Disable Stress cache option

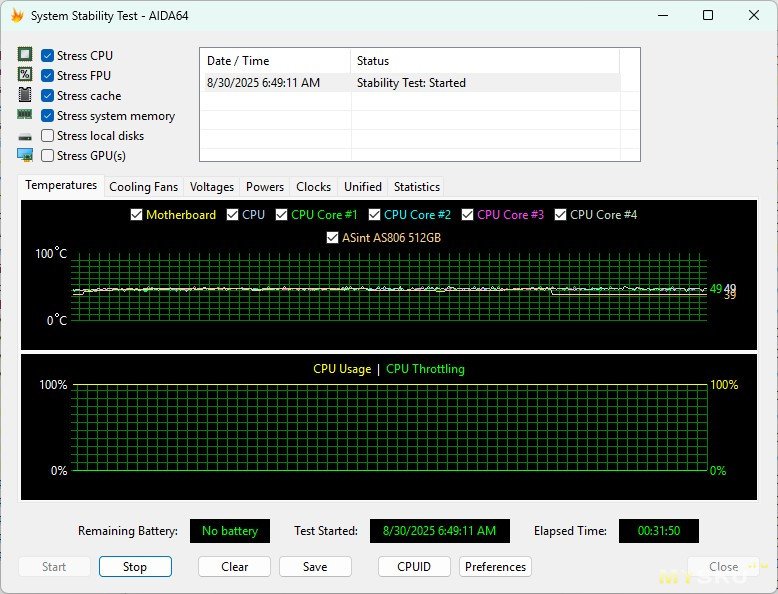click(x=48, y=95)
